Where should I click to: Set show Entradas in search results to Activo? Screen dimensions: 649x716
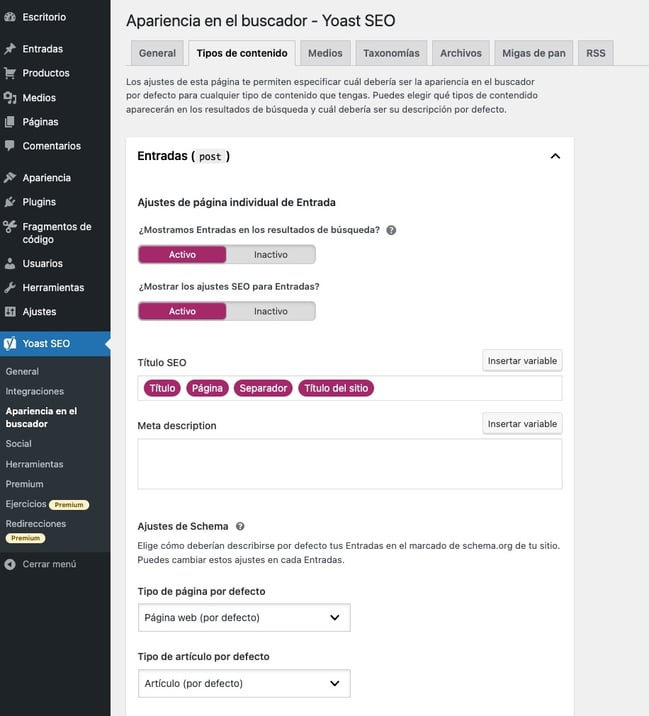(x=182, y=254)
